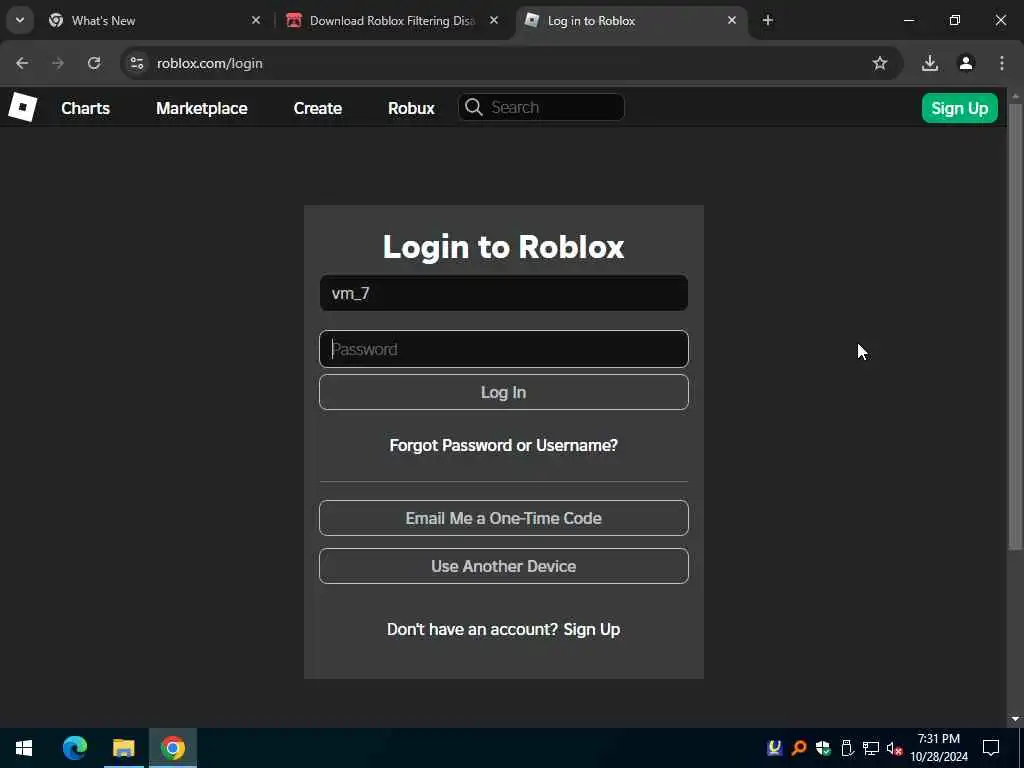Click the page vertical scrollbar thumb
Image resolution: width=1024 pixels, height=768 pixels.
(1015, 325)
